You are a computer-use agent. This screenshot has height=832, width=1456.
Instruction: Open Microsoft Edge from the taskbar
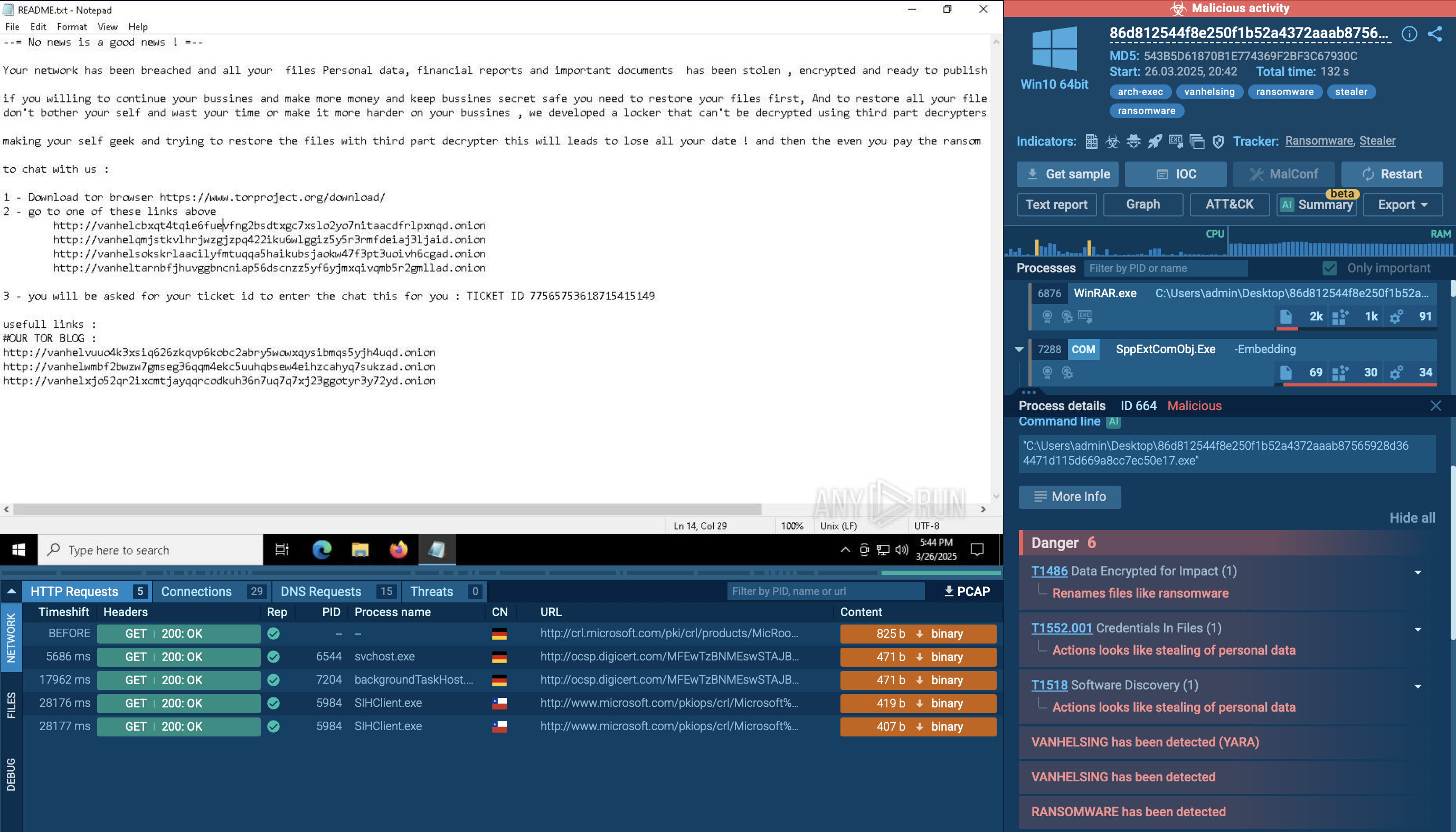322,550
